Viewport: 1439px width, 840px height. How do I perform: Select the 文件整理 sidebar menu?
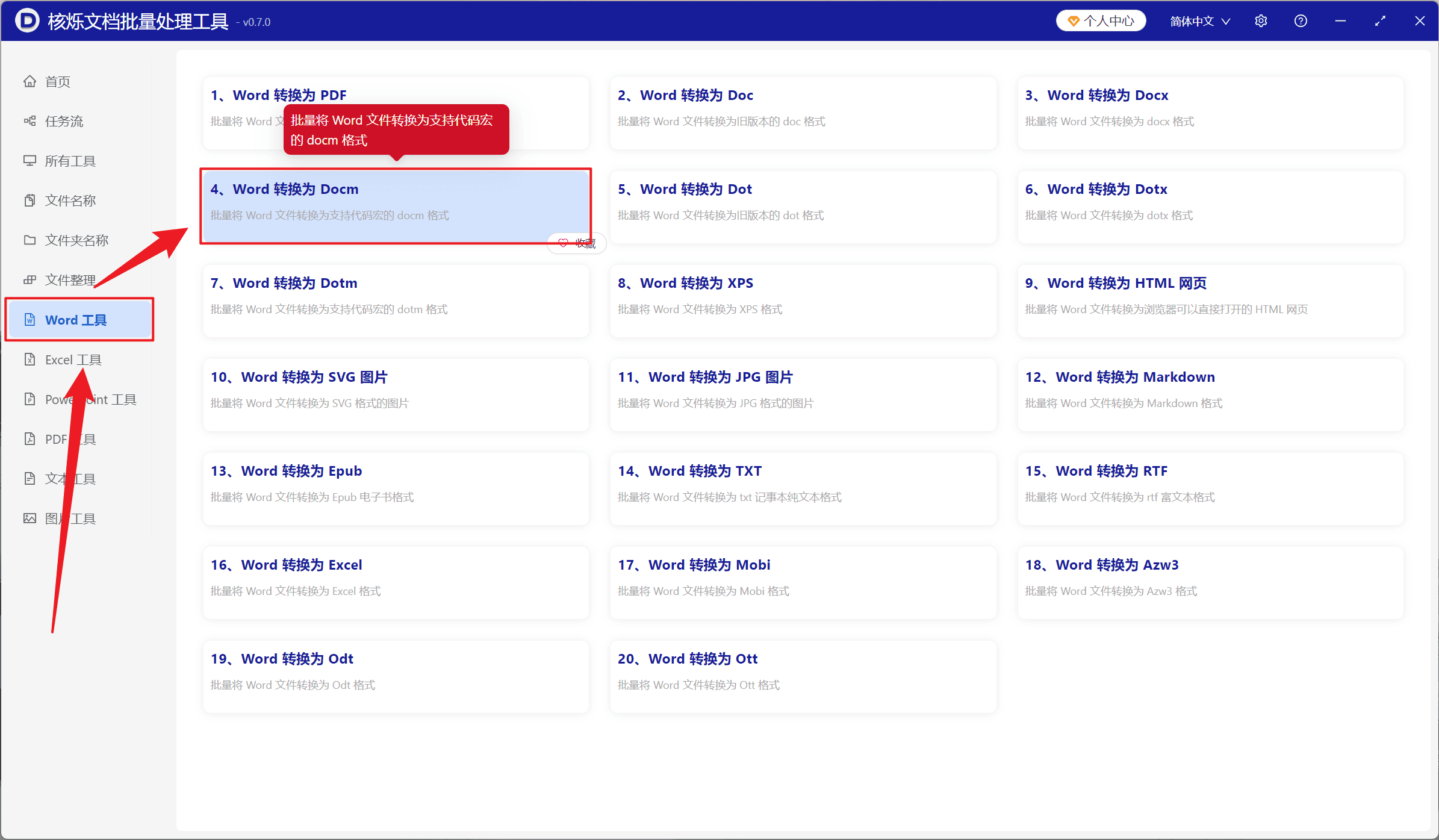pos(78,280)
